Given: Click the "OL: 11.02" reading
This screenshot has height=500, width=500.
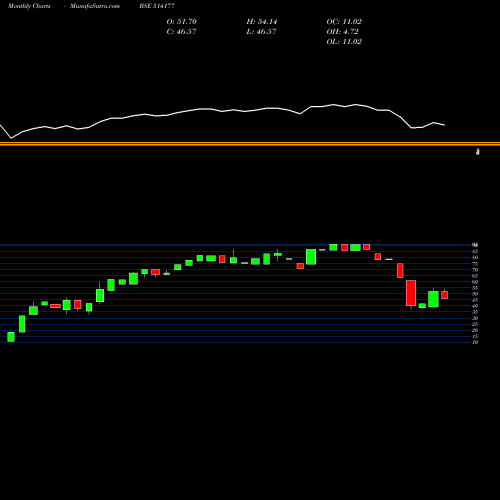Looking at the screenshot, I should tap(344, 42).
